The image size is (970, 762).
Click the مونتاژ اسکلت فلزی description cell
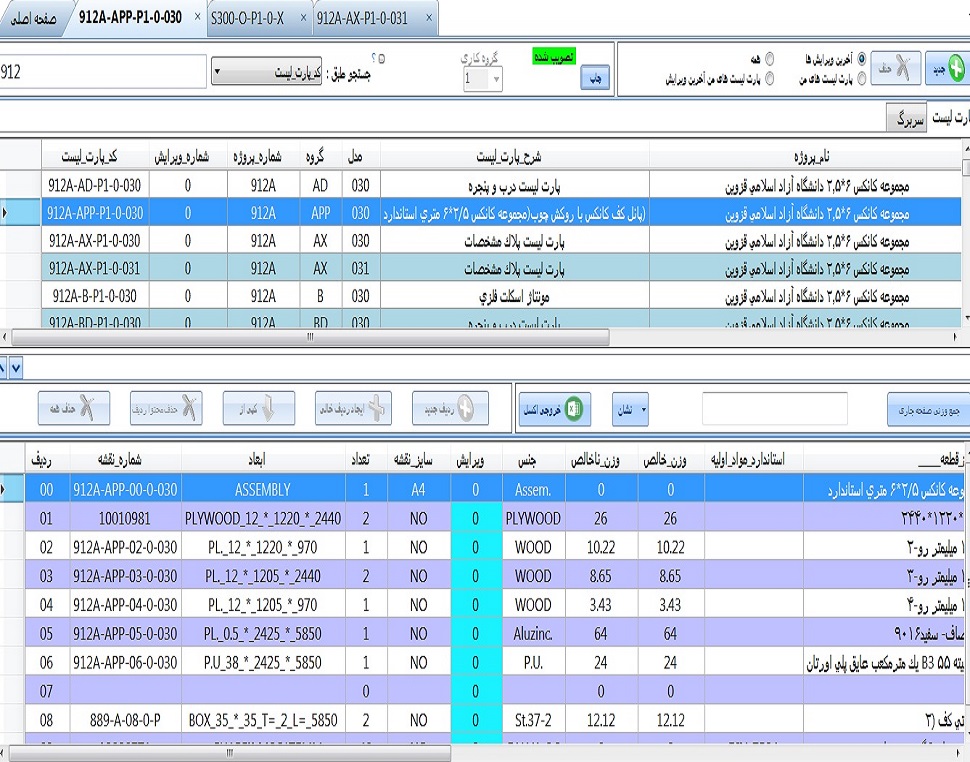click(515, 297)
